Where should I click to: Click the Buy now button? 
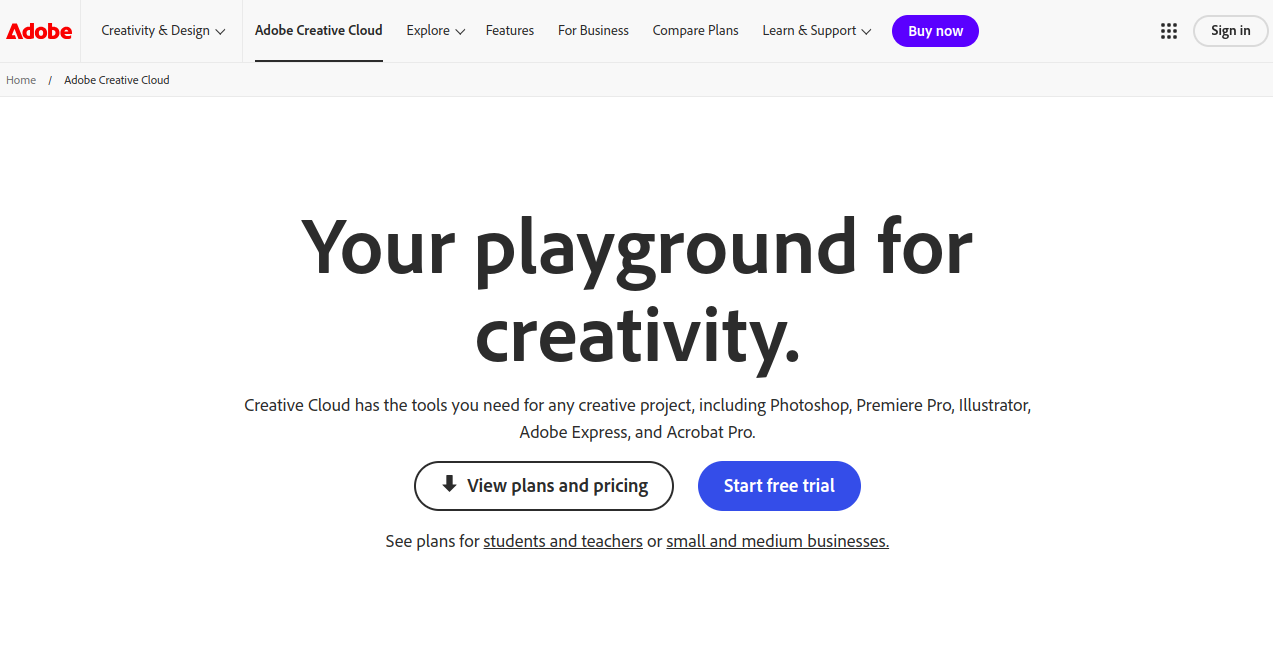[935, 31]
